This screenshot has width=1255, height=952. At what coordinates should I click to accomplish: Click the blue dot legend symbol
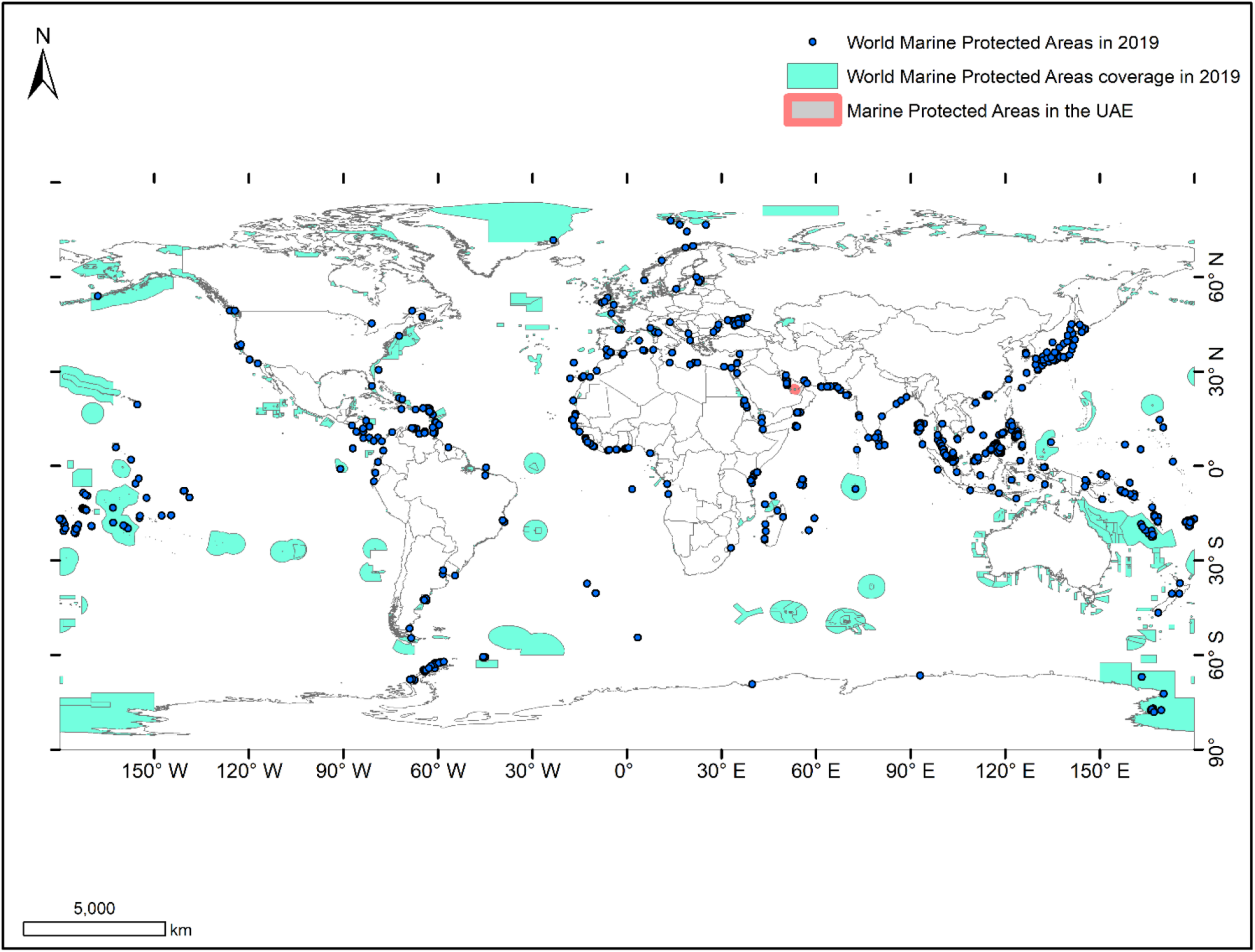[x=812, y=42]
